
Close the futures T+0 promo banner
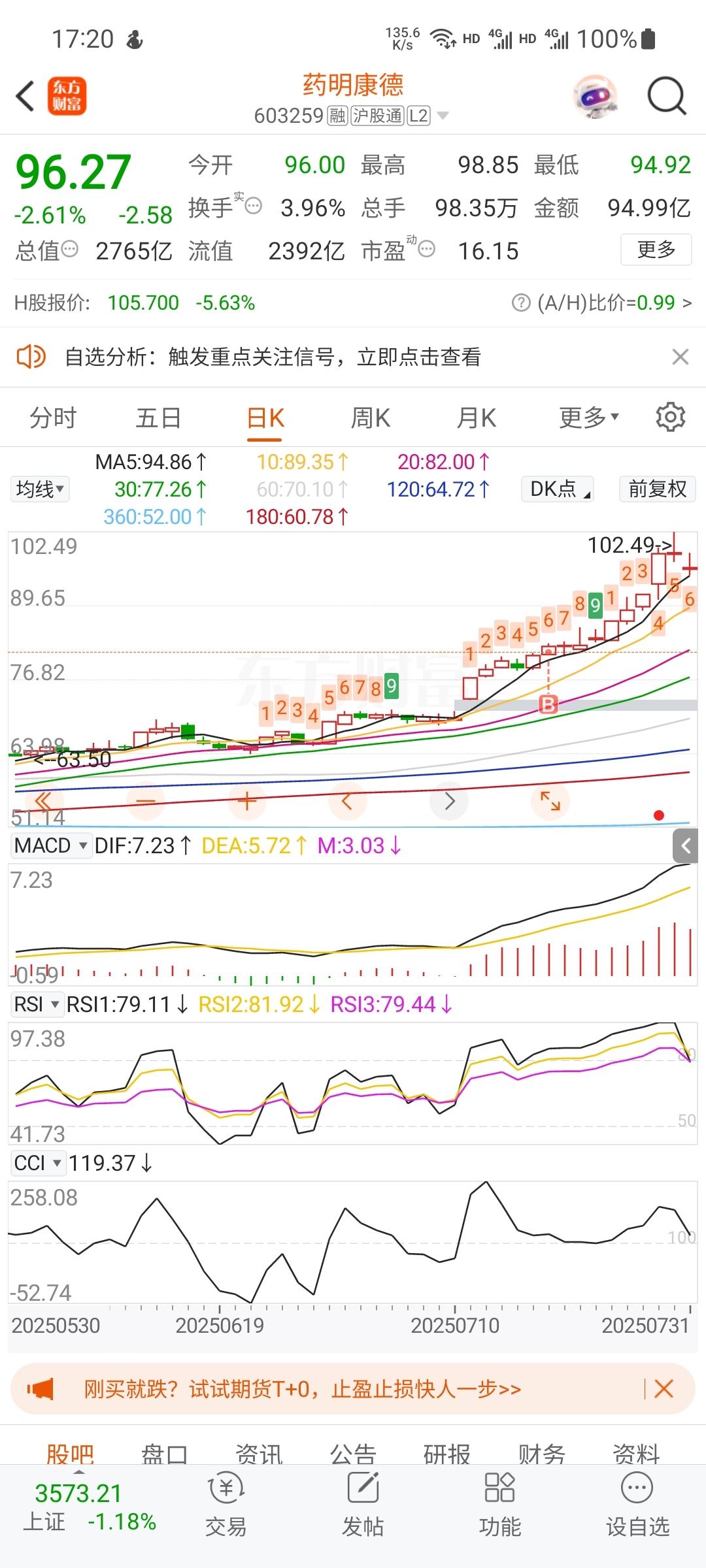(664, 1388)
